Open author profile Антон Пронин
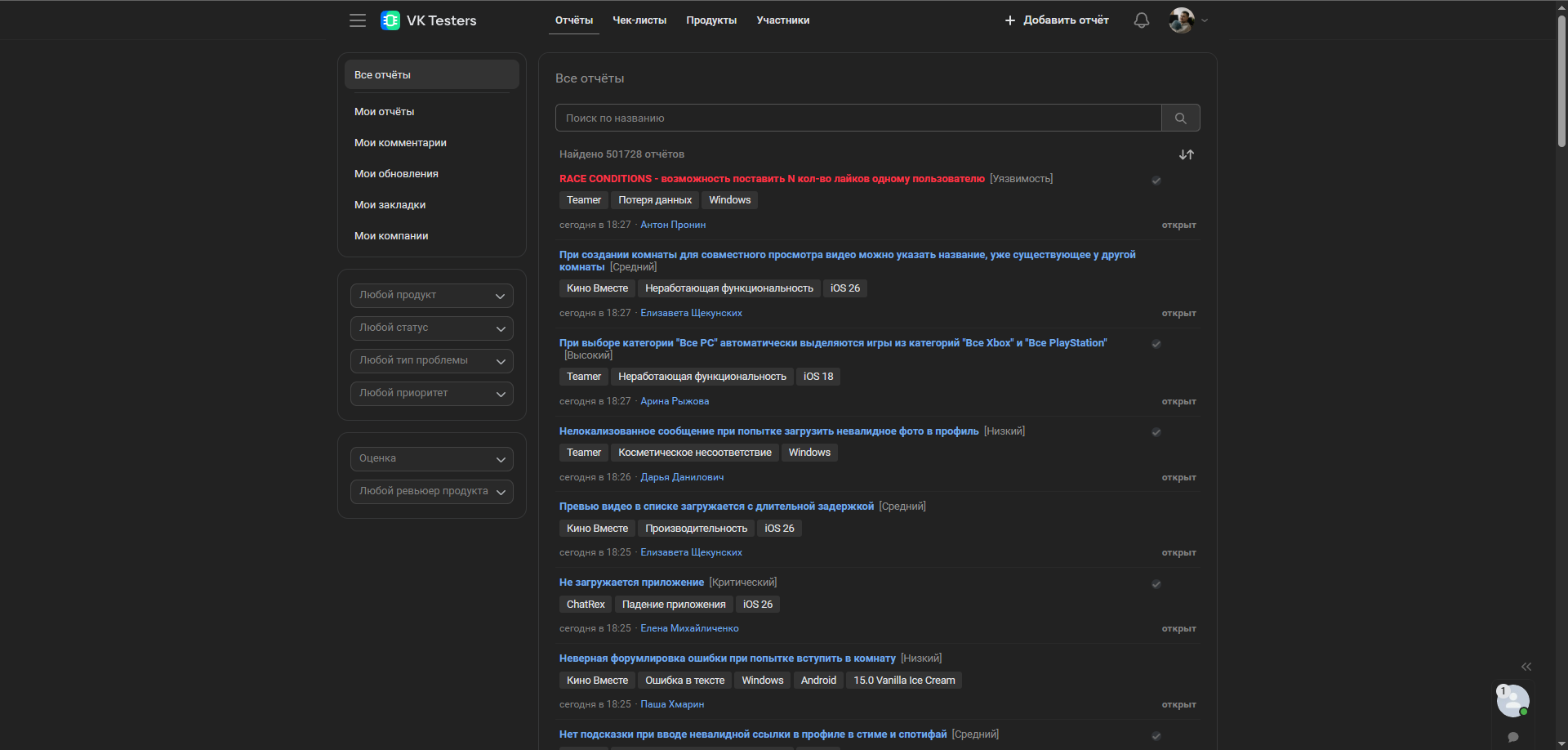Image resolution: width=1568 pixels, height=750 pixels. [x=673, y=225]
